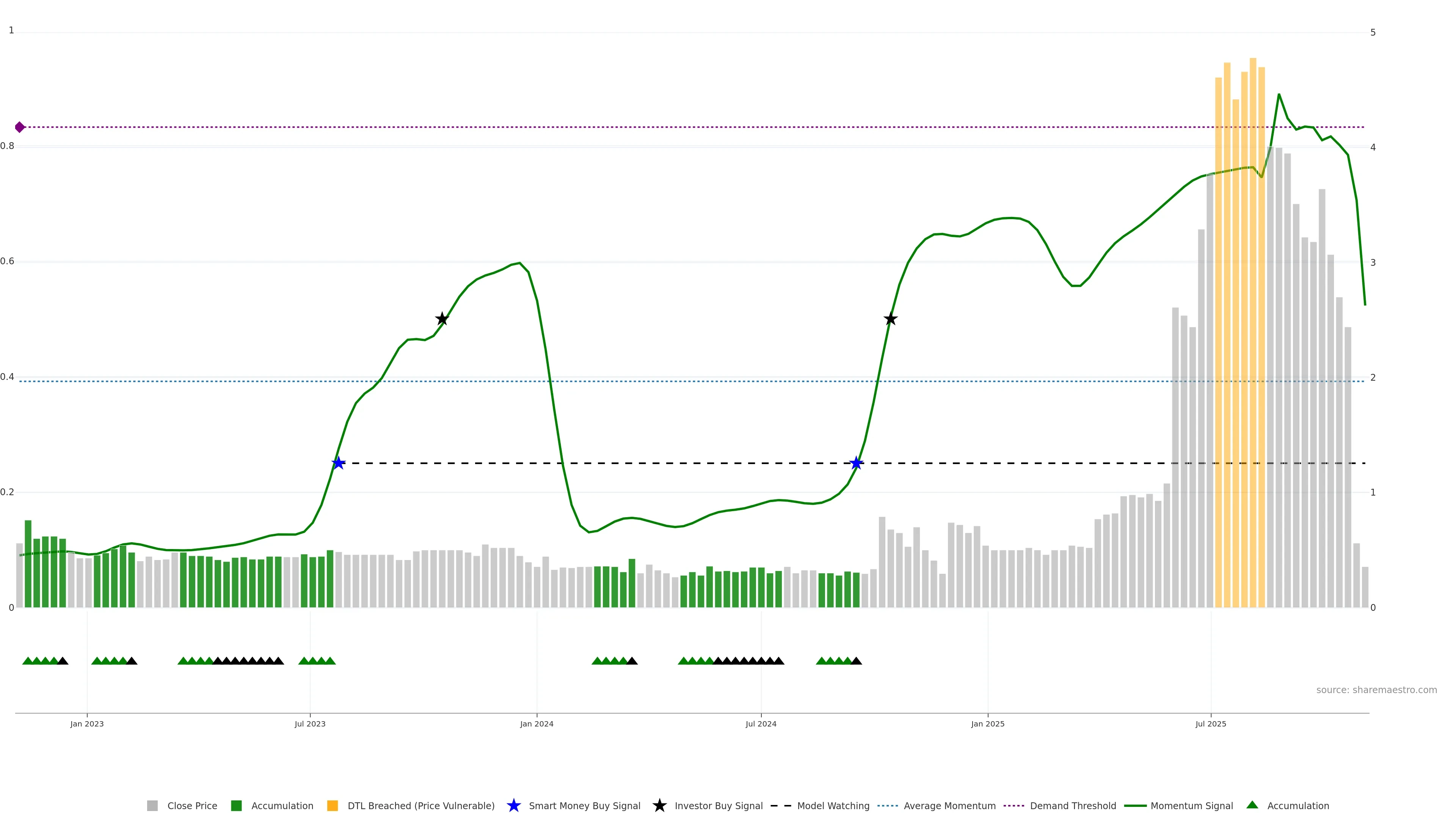The image size is (1456, 819).
Task: Click the green triangle Accumulation legend icon
Action: click(1252, 805)
